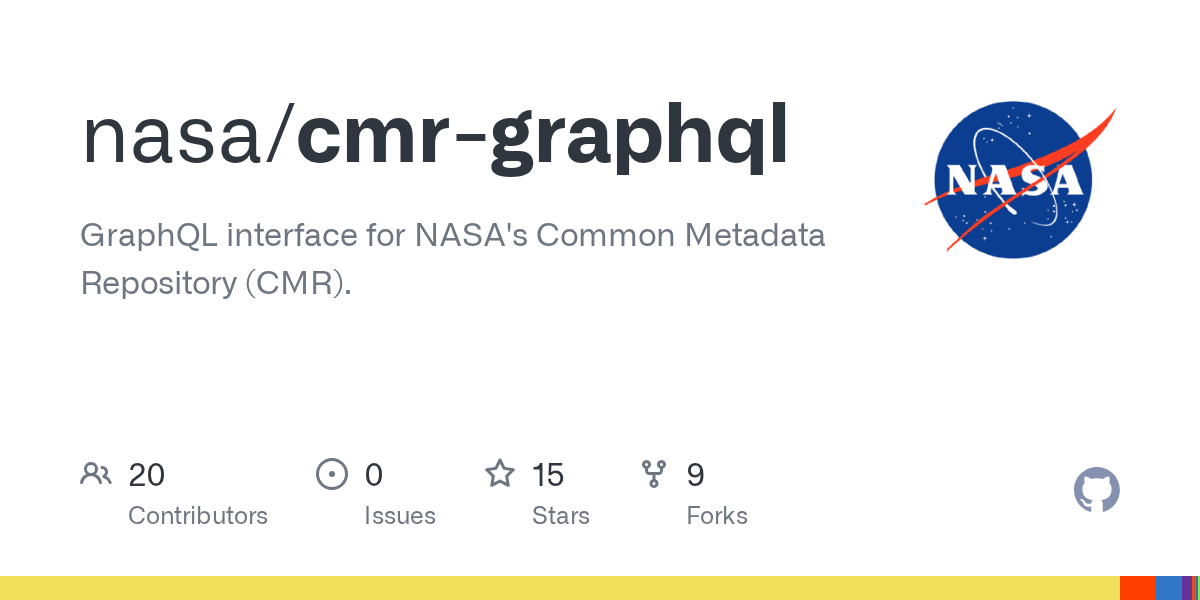
Task: Select the repository description text
Action: (x=453, y=259)
